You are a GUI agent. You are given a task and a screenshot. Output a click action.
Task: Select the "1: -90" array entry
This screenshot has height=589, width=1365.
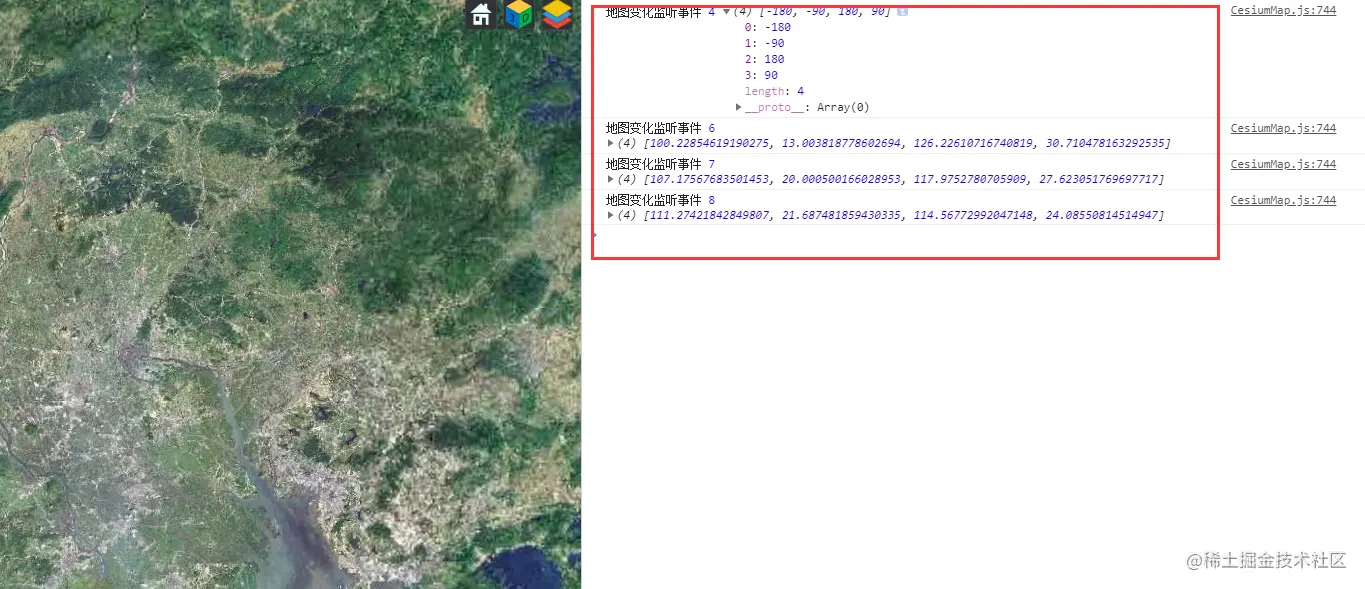click(x=764, y=43)
